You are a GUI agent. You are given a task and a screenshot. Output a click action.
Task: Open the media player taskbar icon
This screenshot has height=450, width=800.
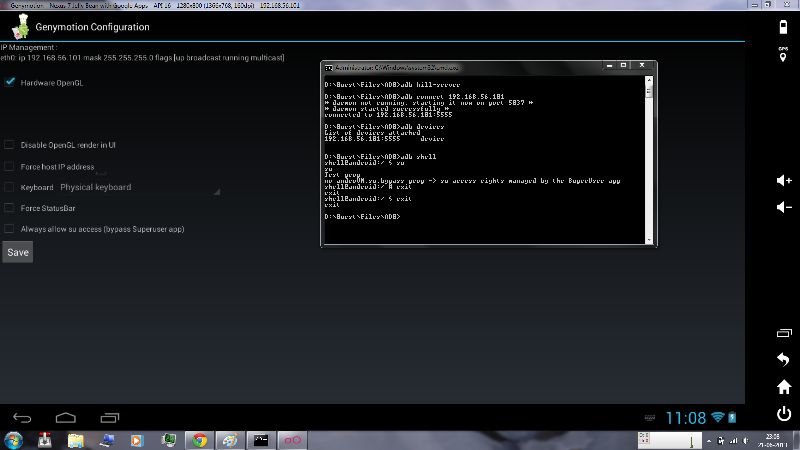click(137, 440)
